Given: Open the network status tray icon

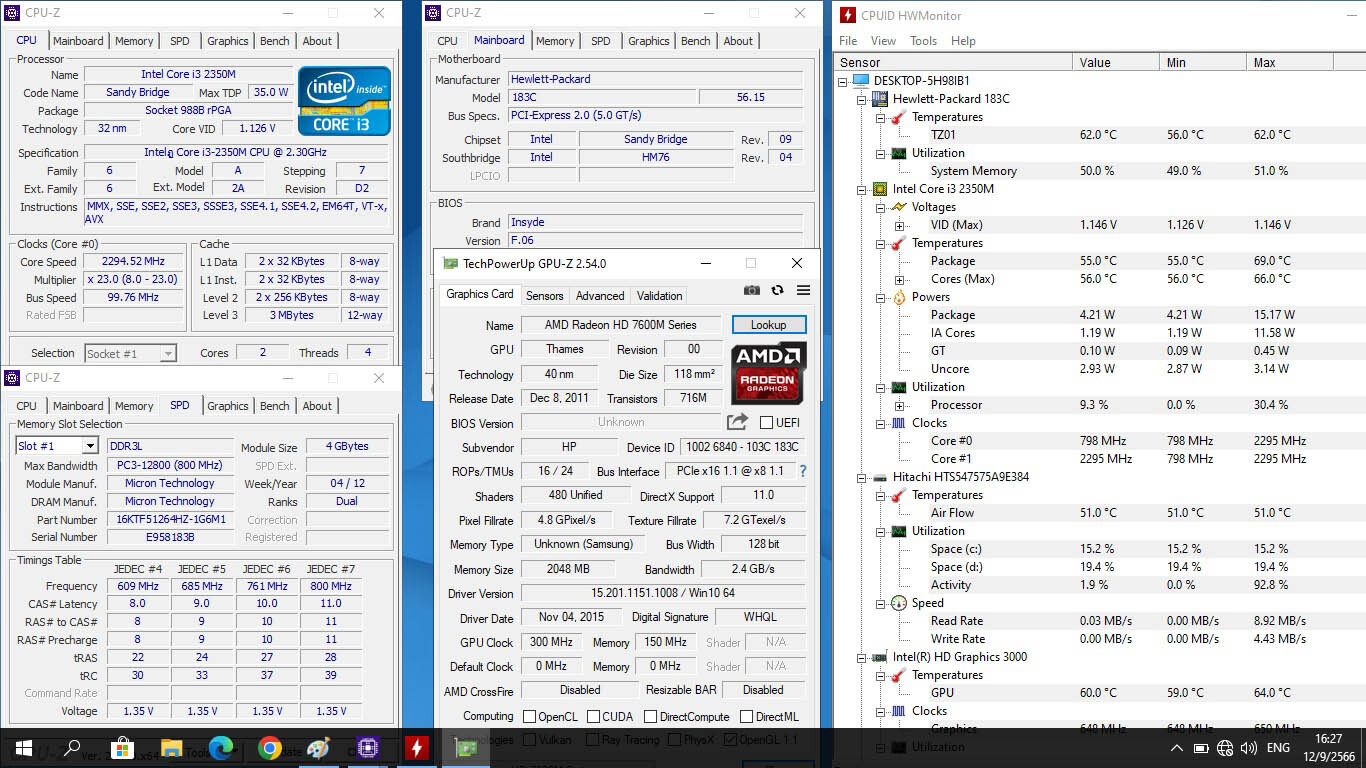Looking at the screenshot, I should point(1225,748).
